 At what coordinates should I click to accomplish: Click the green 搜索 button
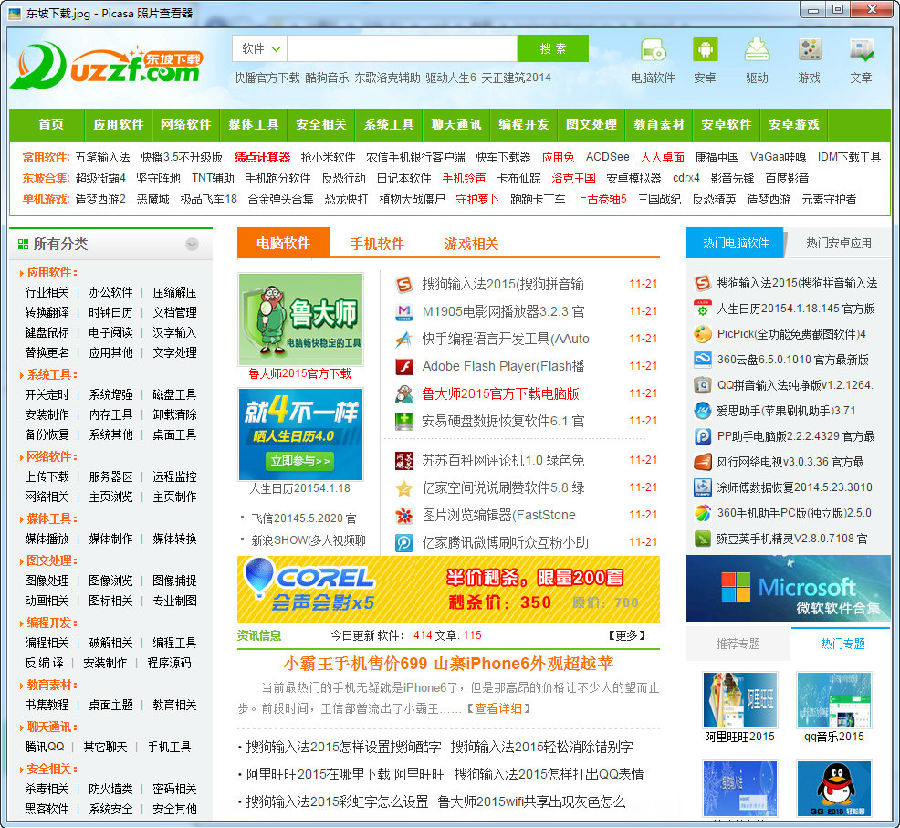tap(553, 49)
